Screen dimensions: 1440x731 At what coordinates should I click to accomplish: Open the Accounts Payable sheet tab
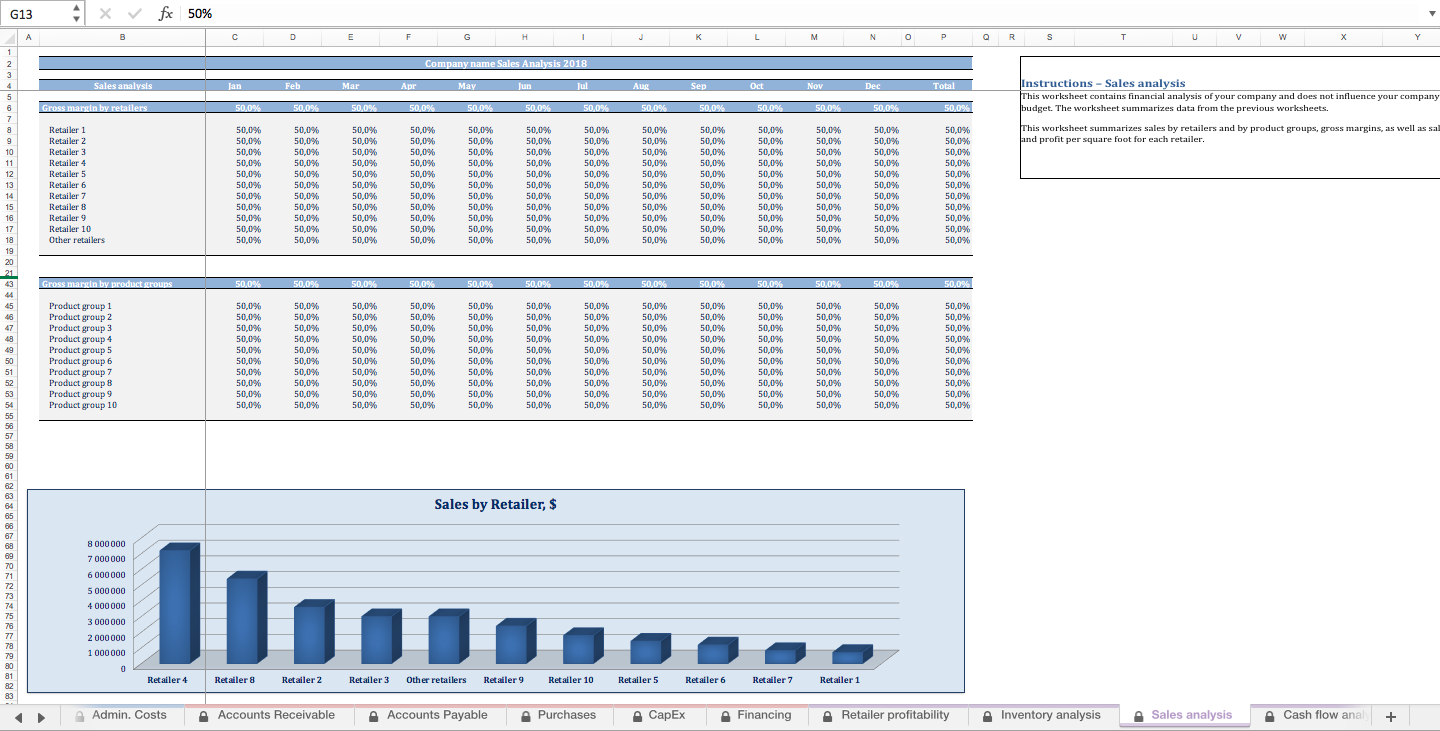click(428, 715)
